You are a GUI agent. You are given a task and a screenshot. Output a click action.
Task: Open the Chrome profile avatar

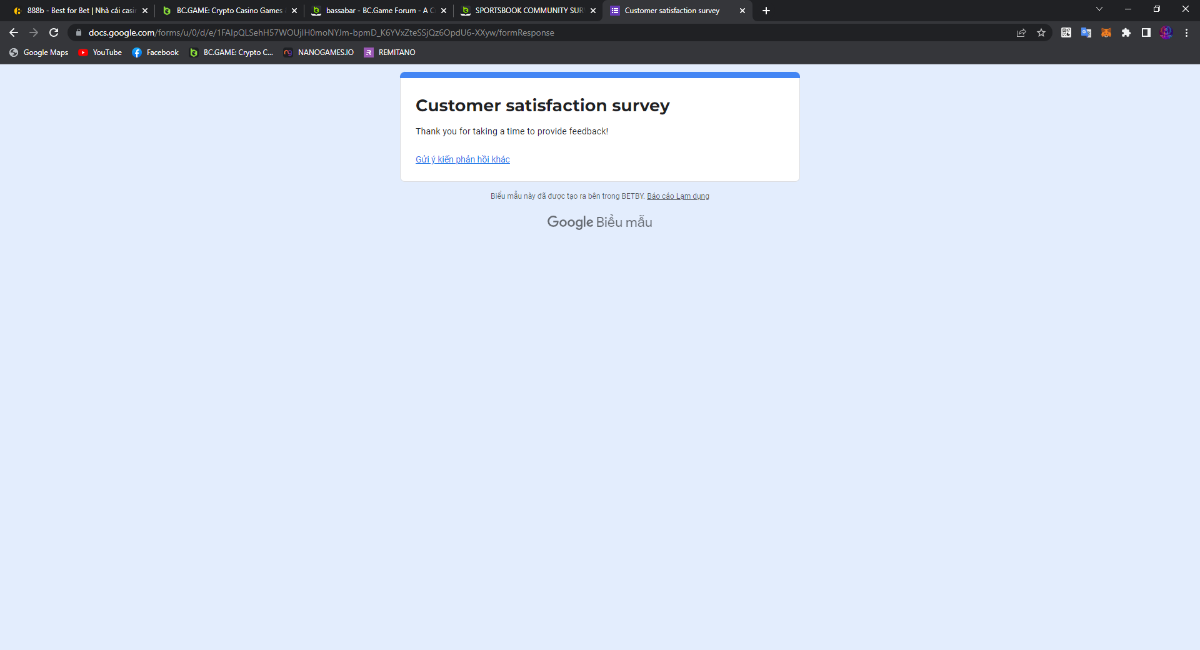(1166, 32)
